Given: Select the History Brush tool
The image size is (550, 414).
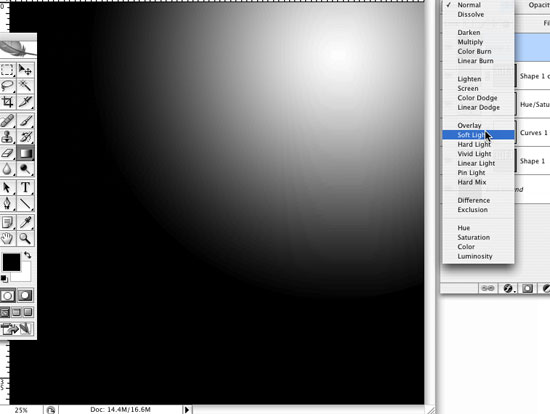Looking at the screenshot, I should [25, 137].
